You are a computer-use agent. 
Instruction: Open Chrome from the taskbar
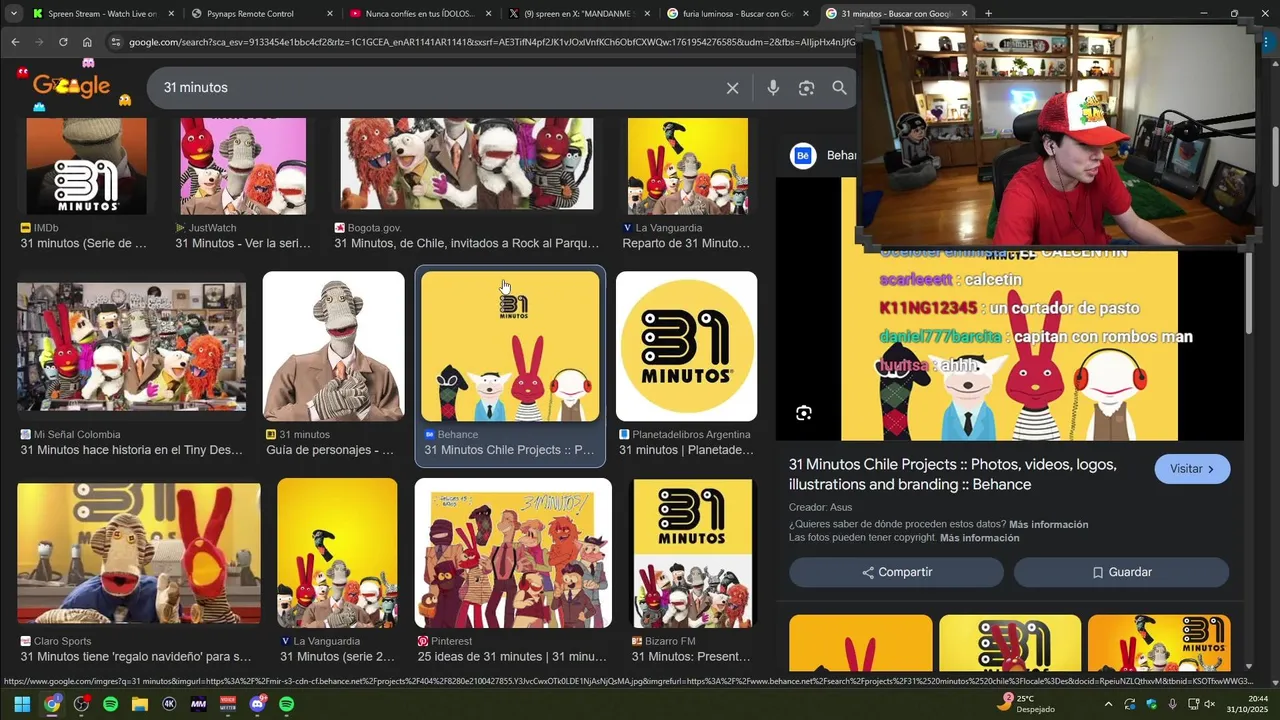(52, 704)
